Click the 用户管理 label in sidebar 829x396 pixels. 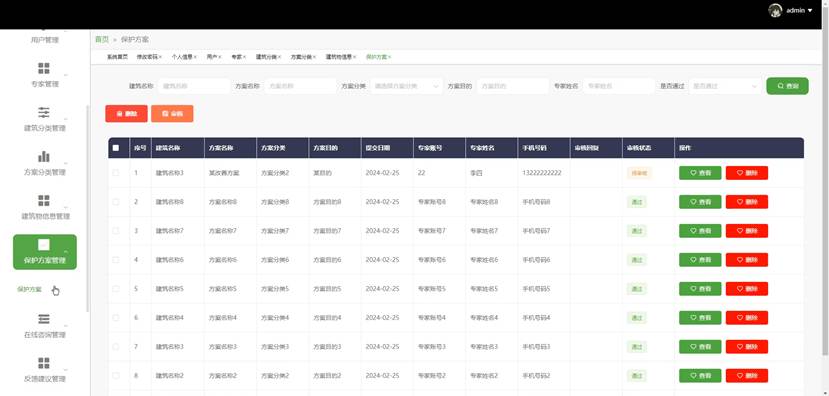pos(44,40)
